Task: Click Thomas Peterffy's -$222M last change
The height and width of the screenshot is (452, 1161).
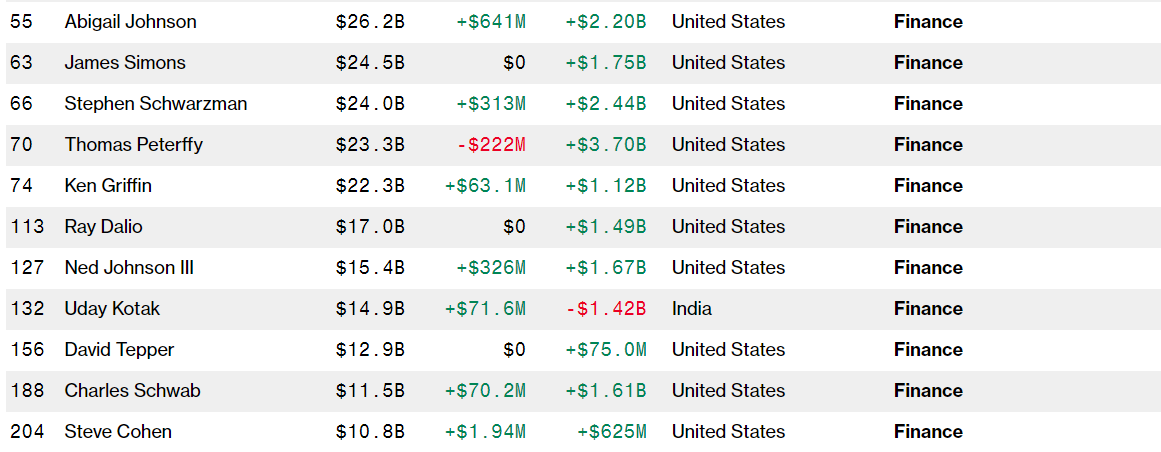Action: pos(490,144)
